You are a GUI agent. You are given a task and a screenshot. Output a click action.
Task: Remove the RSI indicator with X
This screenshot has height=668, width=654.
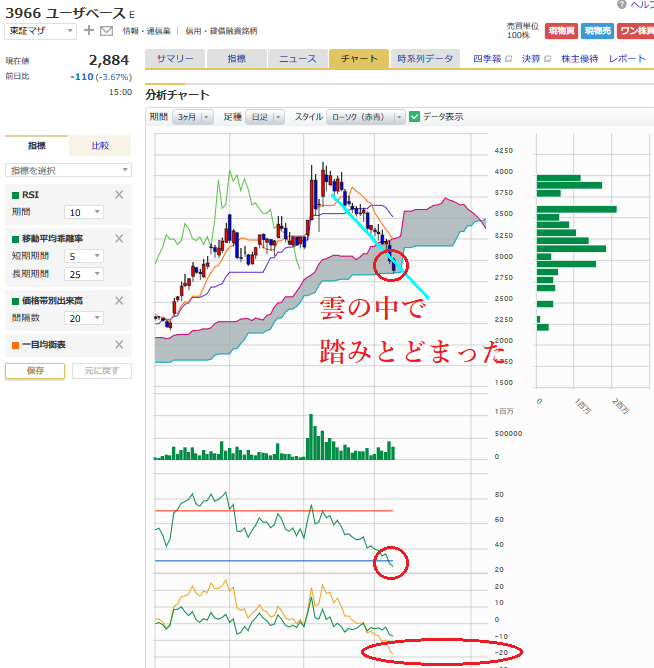pyautogui.click(x=120, y=195)
